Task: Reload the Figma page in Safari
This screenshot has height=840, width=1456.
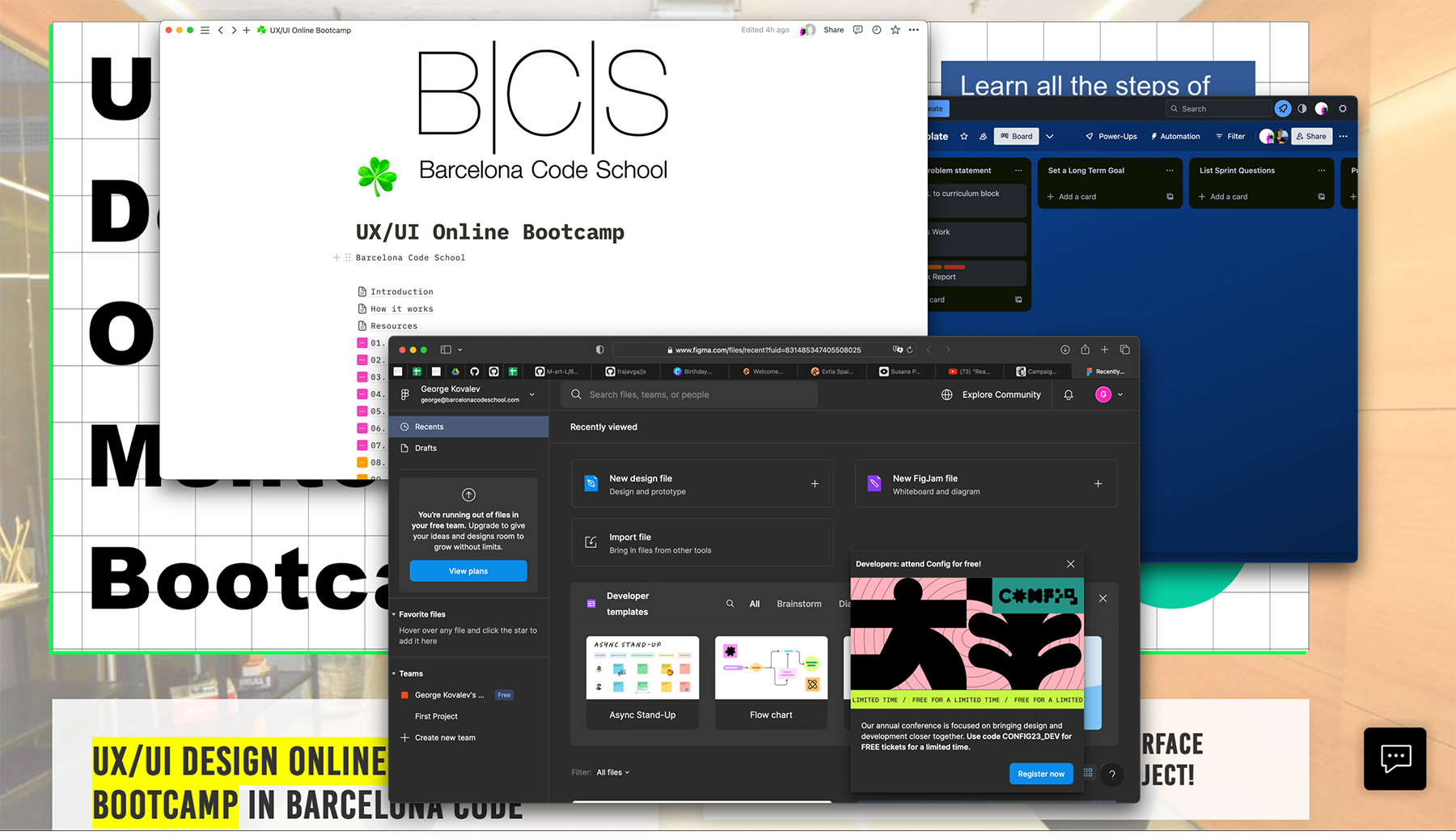Action: coord(910,350)
